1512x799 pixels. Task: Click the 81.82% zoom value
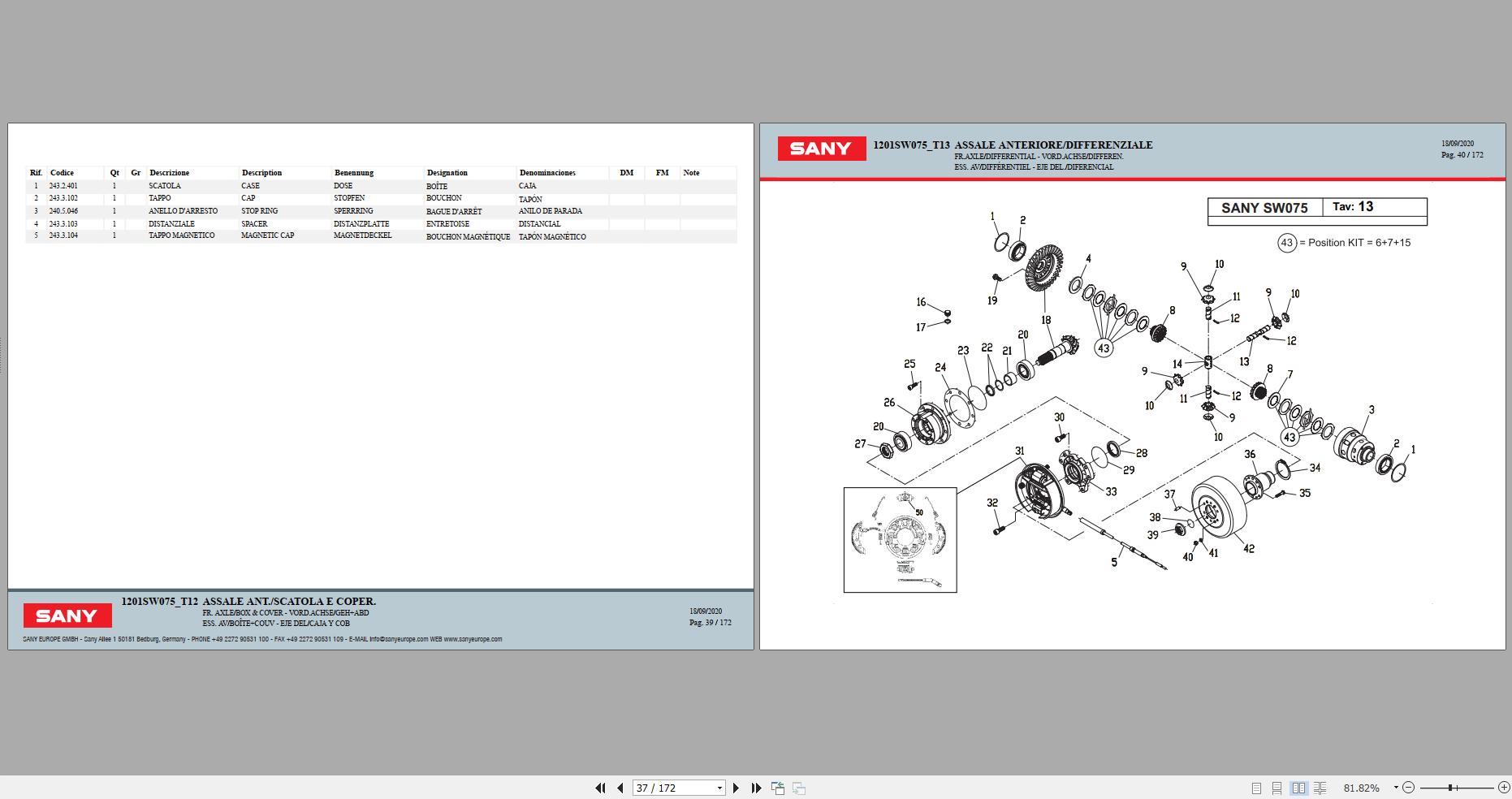pos(1362,788)
